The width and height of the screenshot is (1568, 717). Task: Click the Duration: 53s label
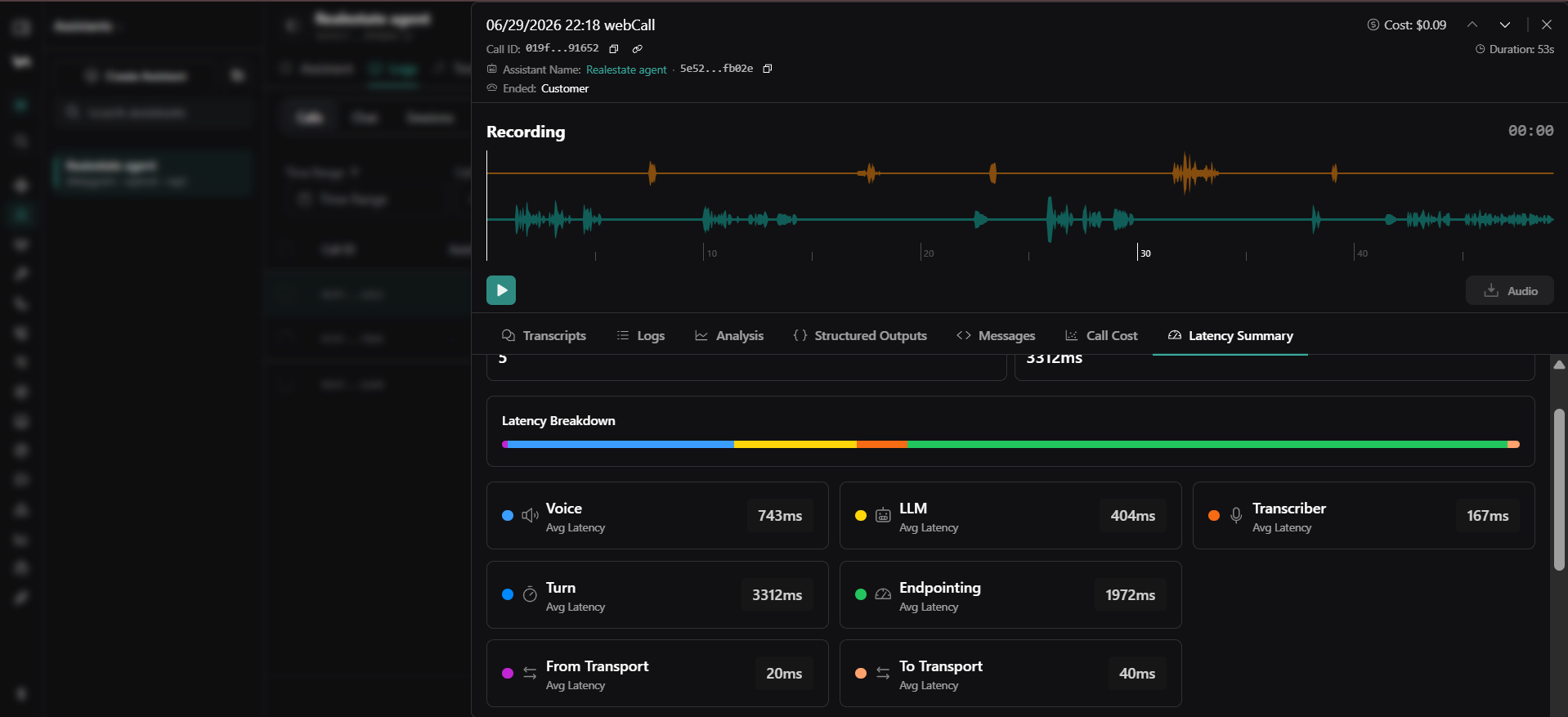(x=1515, y=49)
